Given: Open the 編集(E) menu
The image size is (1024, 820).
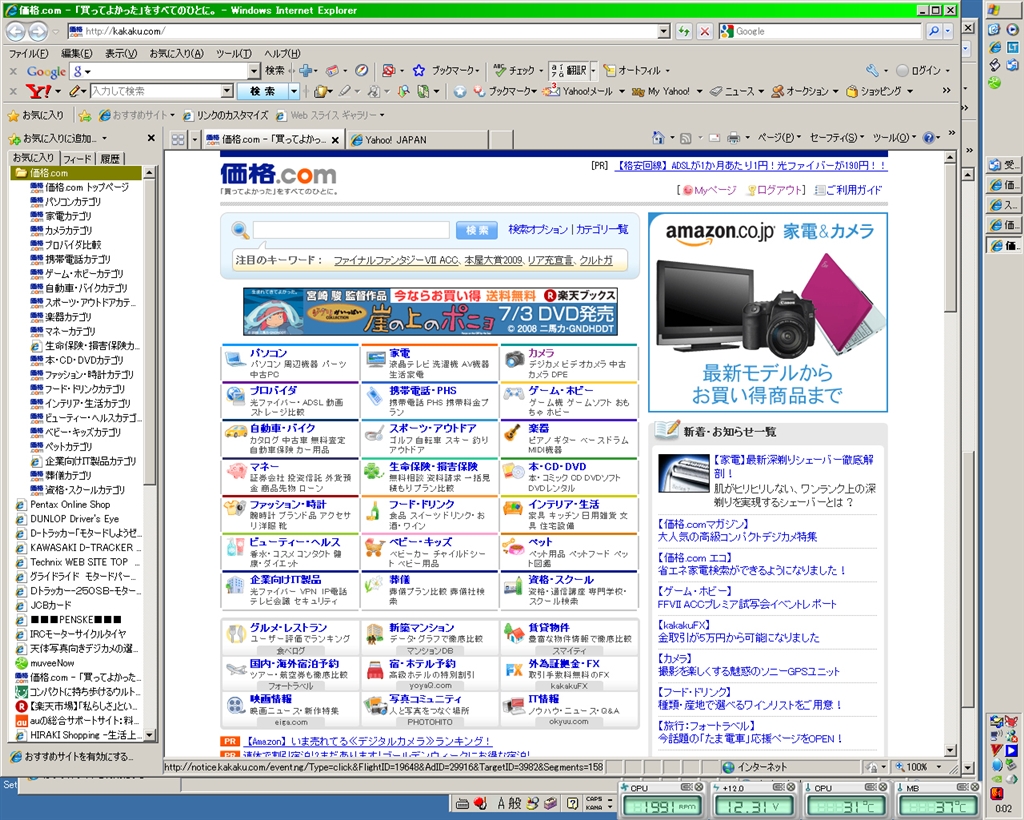Looking at the screenshot, I should [x=76, y=54].
